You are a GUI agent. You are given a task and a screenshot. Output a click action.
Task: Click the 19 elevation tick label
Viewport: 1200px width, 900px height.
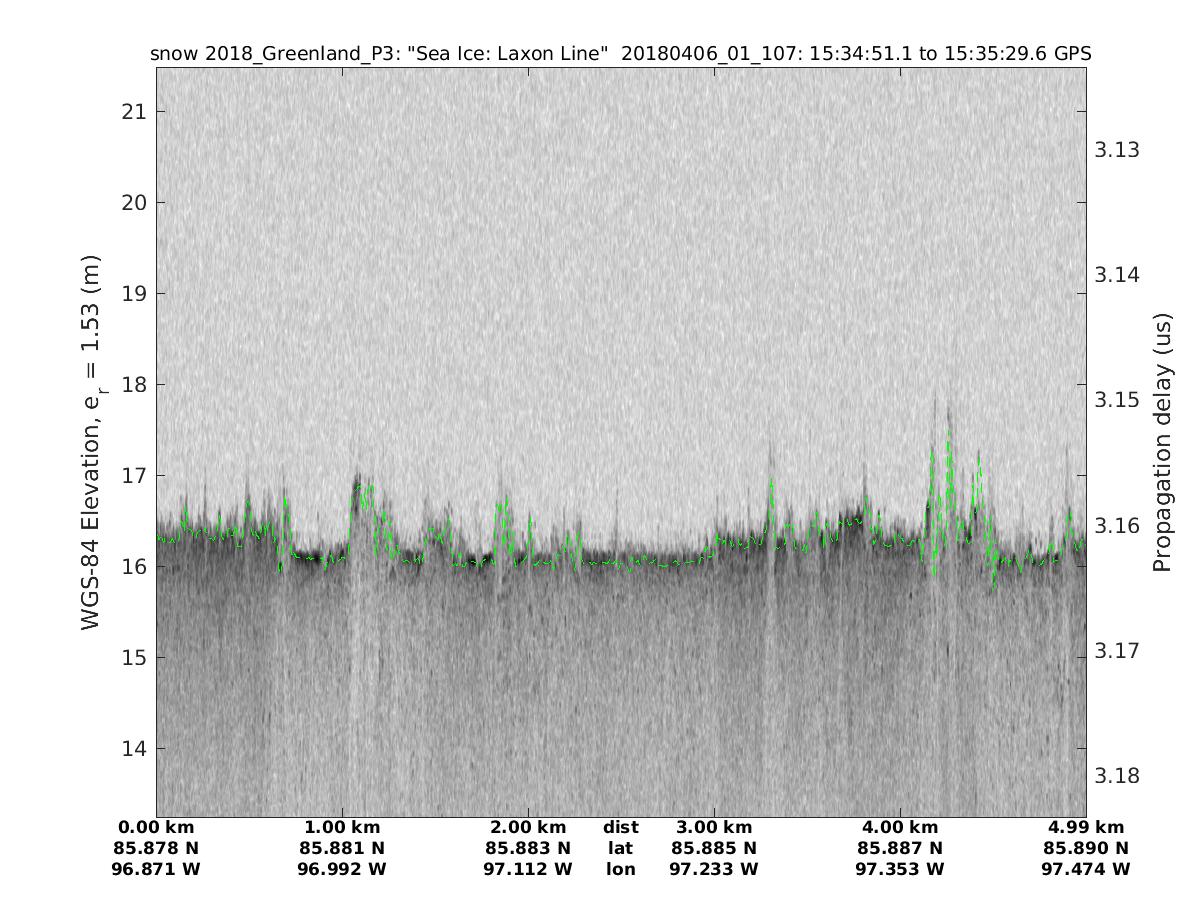(133, 294)
